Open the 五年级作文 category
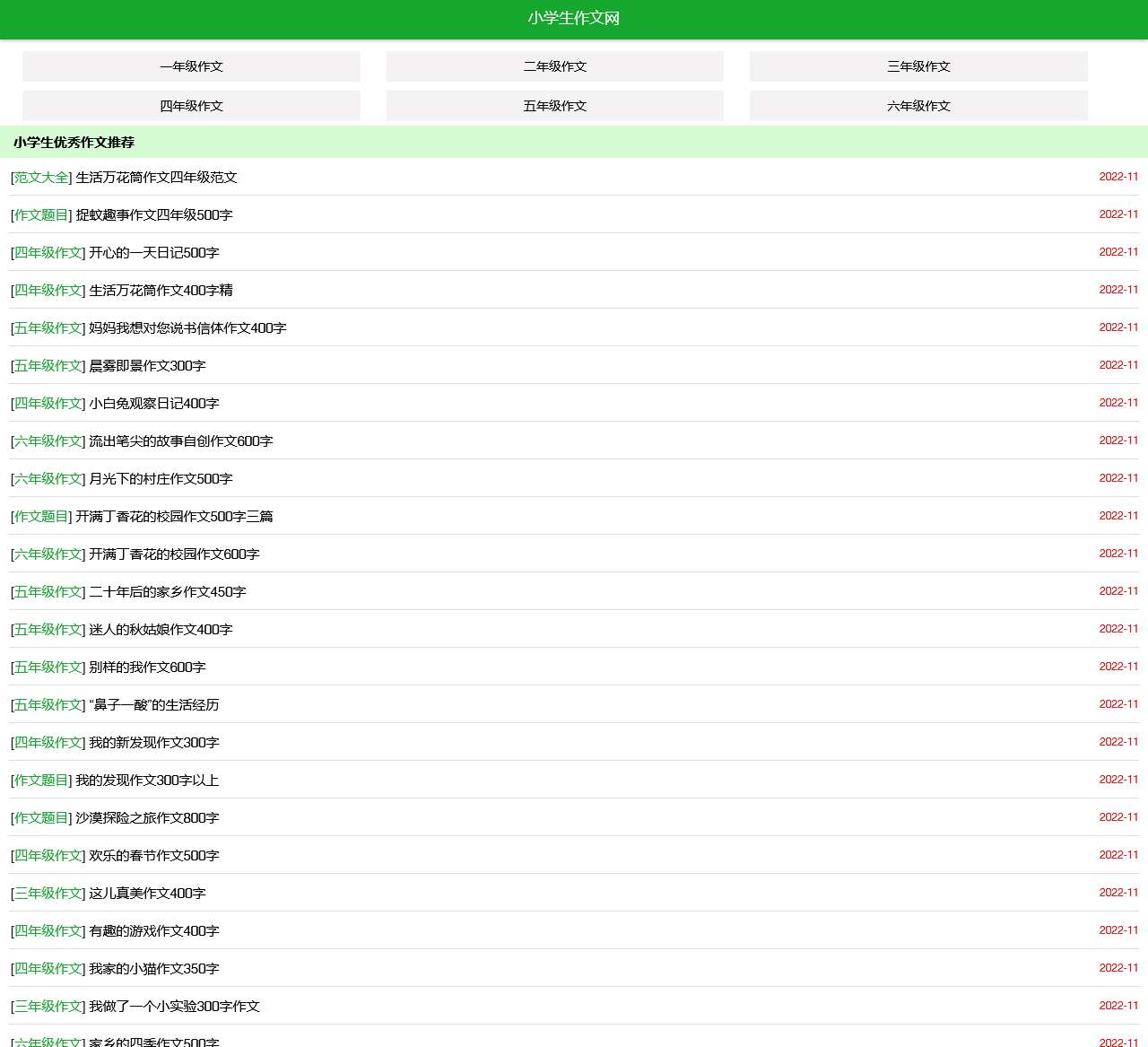The width and height of the screenshot is (1148, 1047). (555, 106)
